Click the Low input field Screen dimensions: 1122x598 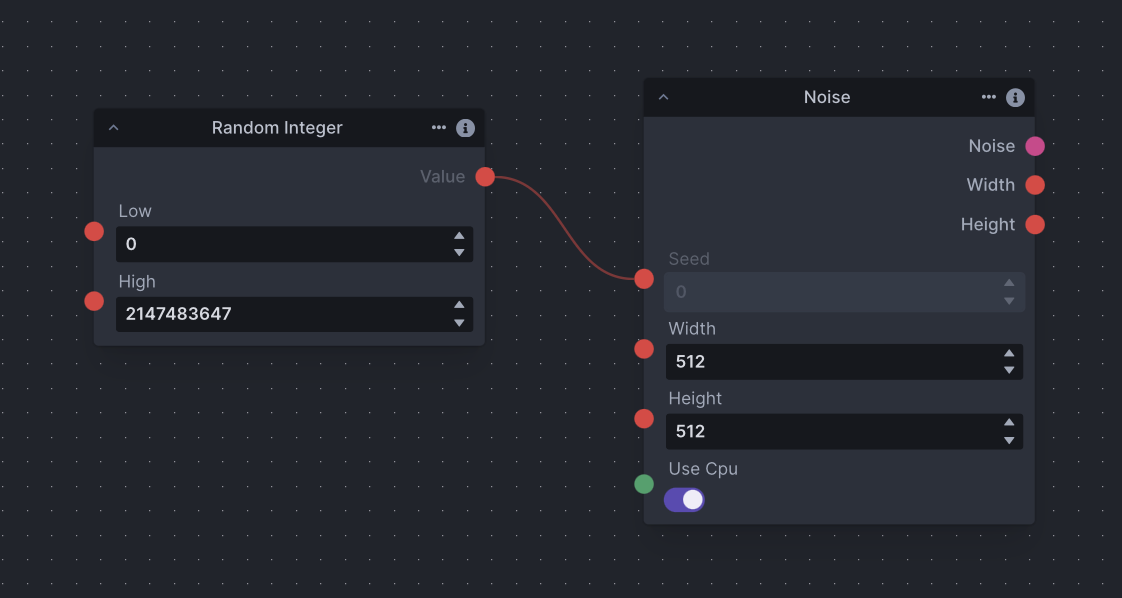[280, 244]
